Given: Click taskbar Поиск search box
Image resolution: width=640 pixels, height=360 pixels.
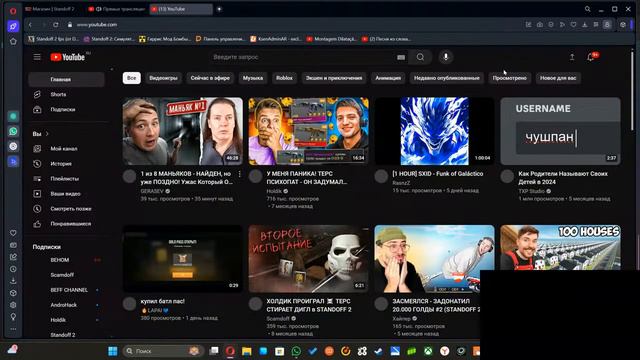Looking at the screenshot, I should 162,351.
